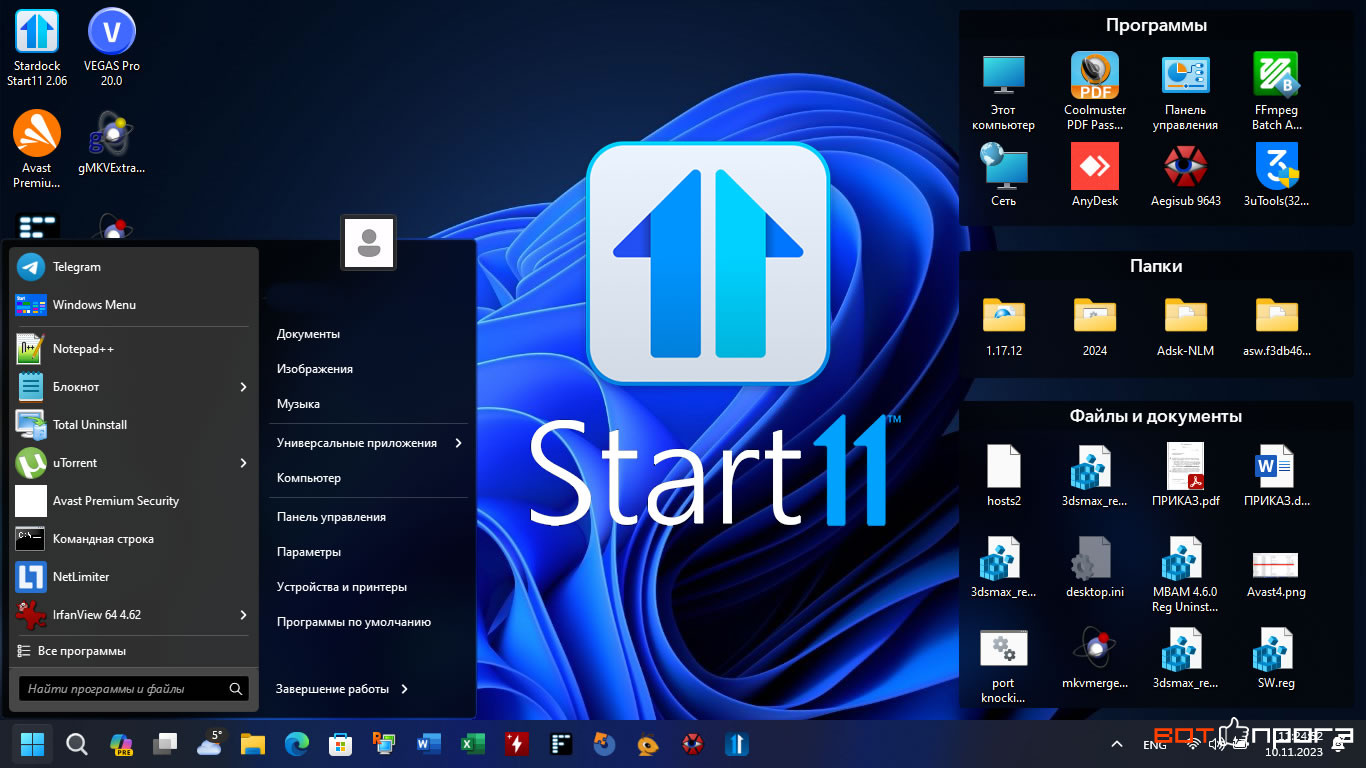This screenshot has height=768, width=1366.
Task: Select Этот компьютер icon in Программы fence
Action: point(1003,92)
